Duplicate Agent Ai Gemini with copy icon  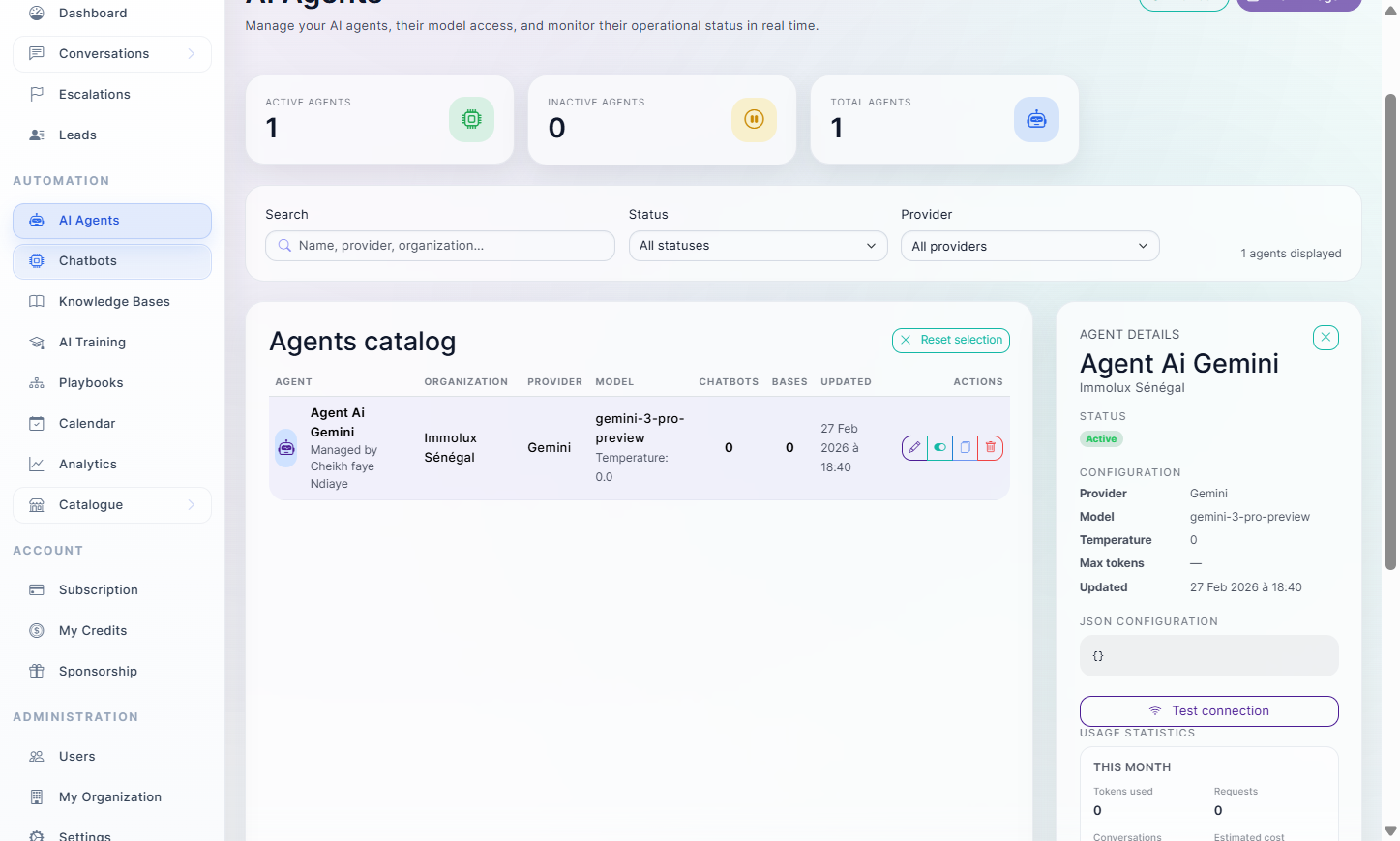coord(965,448)
